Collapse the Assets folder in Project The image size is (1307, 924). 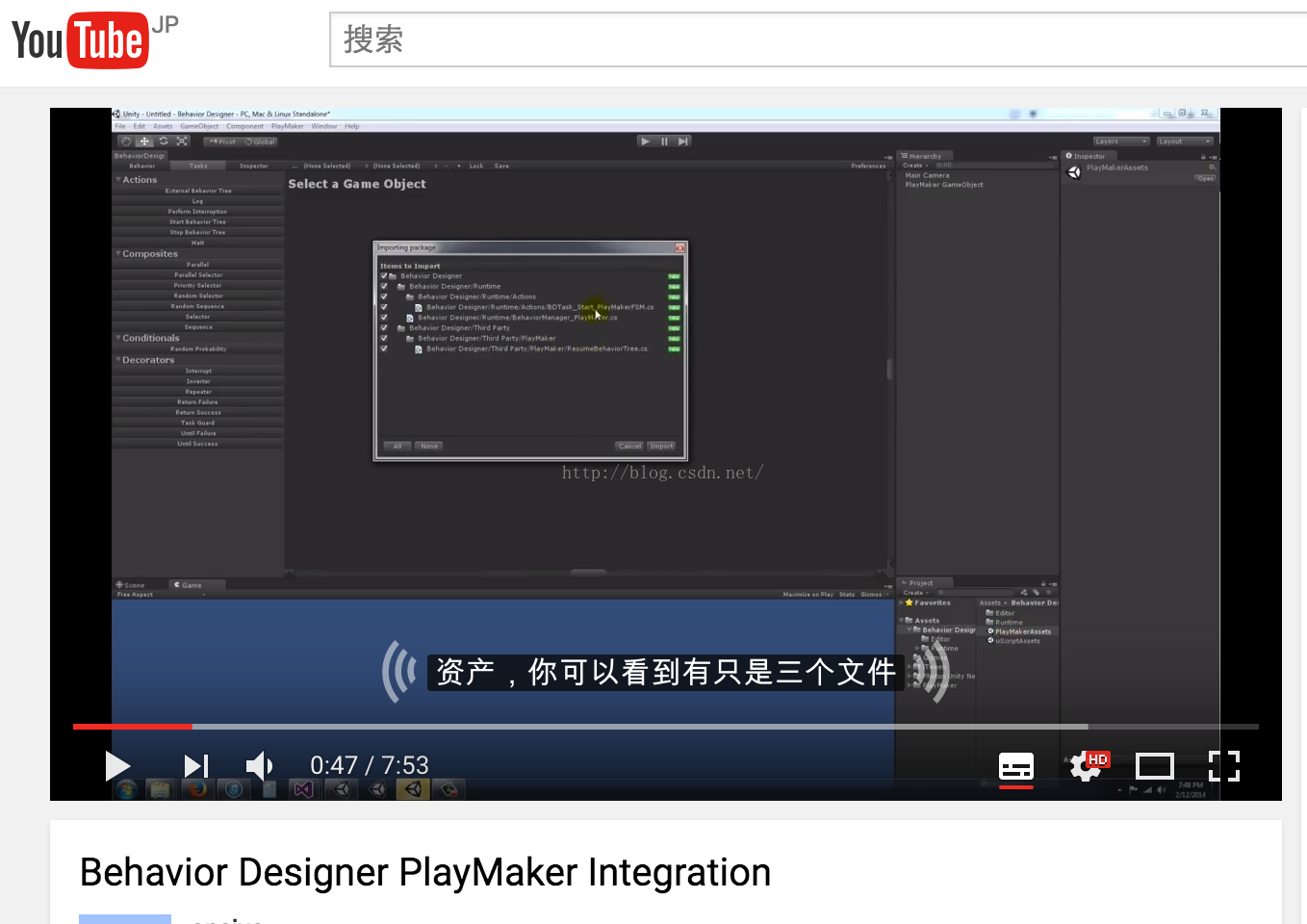pyautogui.click(x=902, y=621)
